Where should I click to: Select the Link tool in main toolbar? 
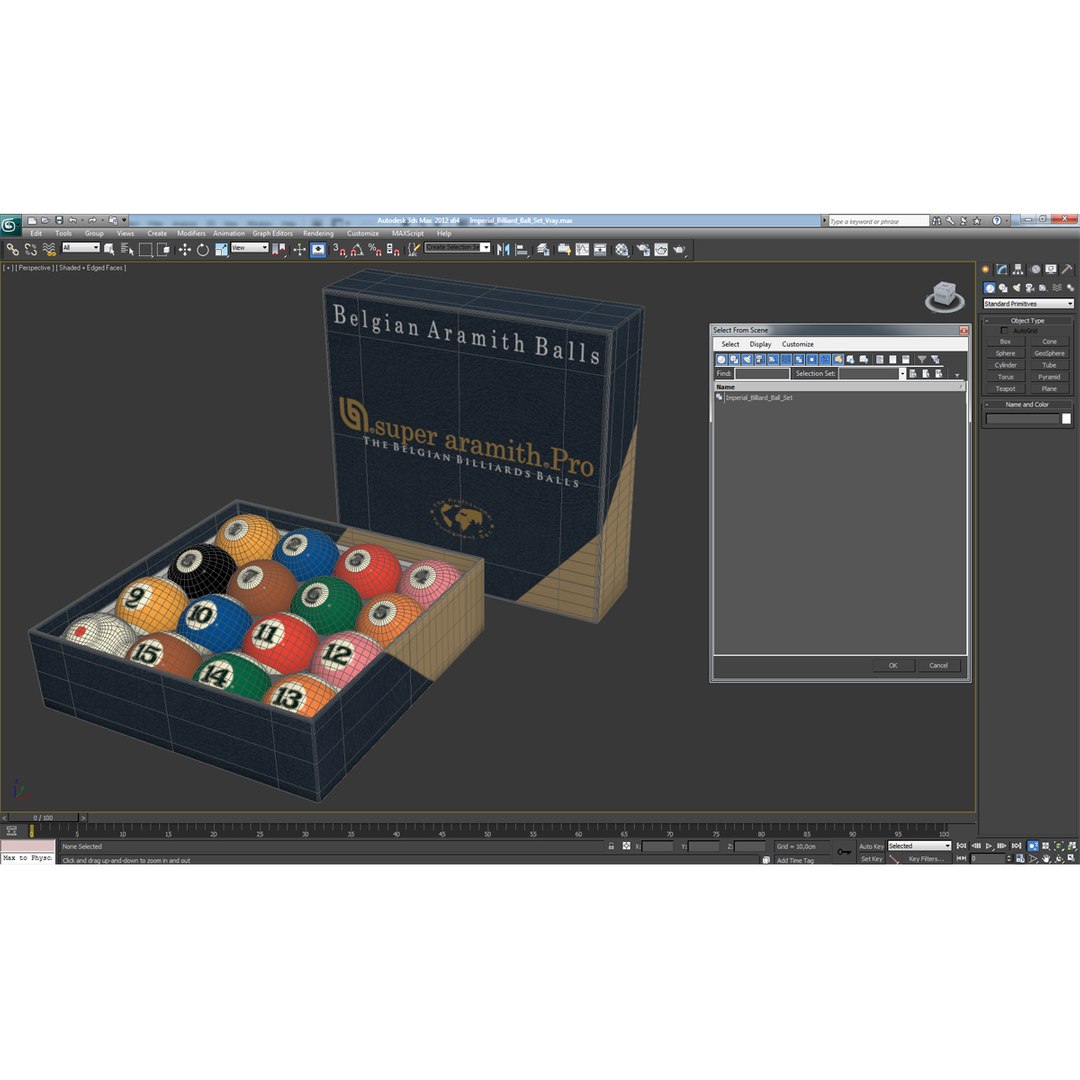[12, 249]
